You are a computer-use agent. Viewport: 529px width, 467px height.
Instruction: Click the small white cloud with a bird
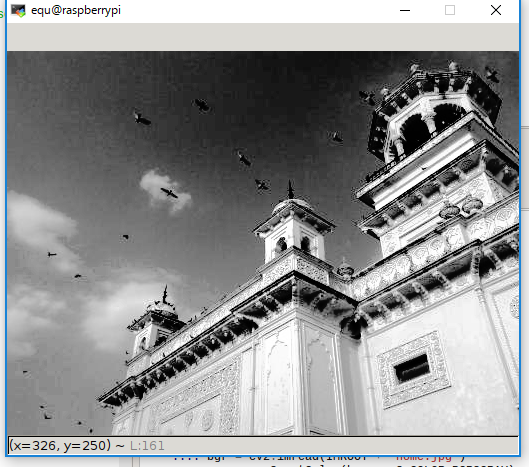(166, 191)
